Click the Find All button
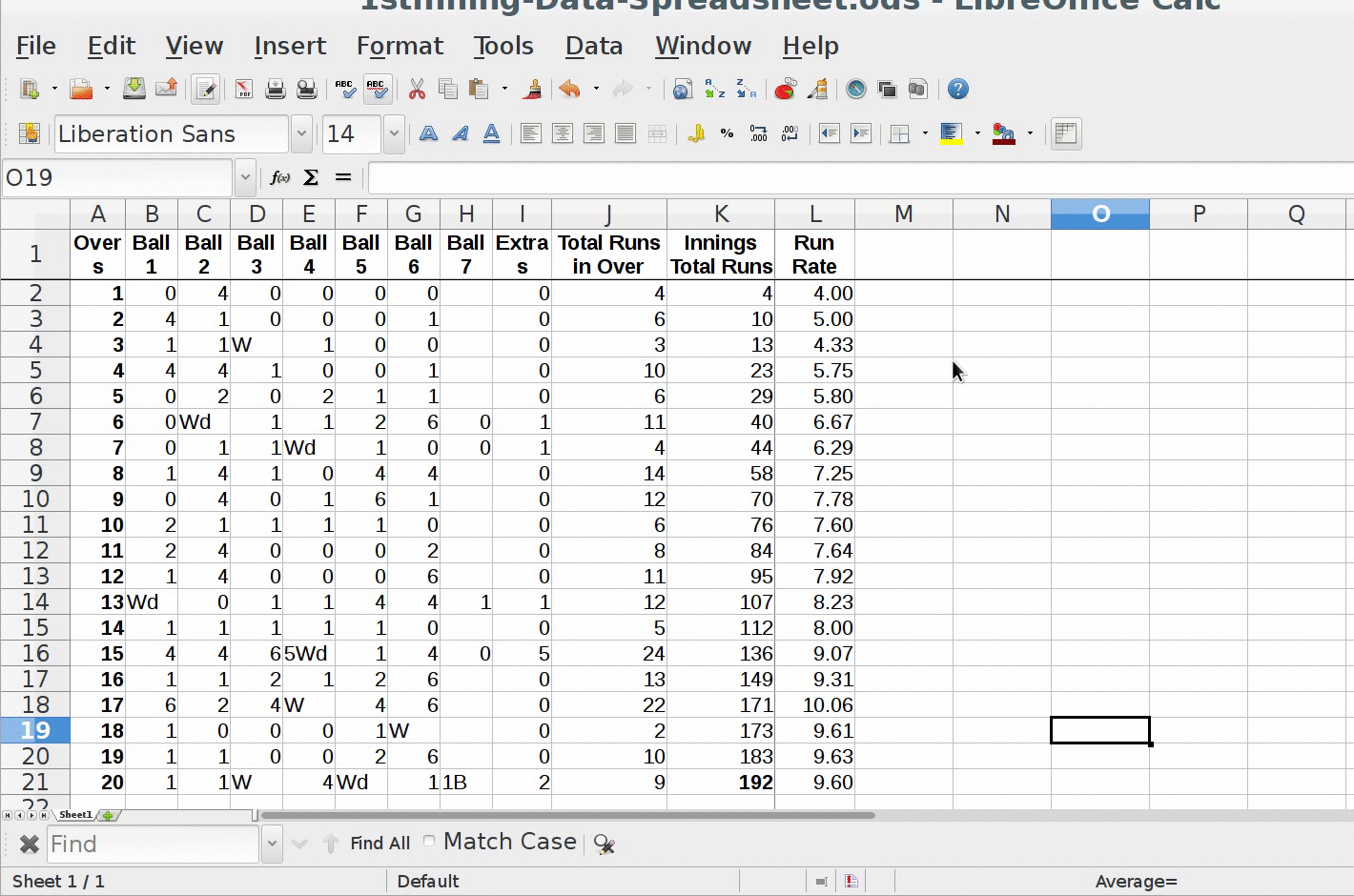1354x896 pixels. [x=380, y=844]
